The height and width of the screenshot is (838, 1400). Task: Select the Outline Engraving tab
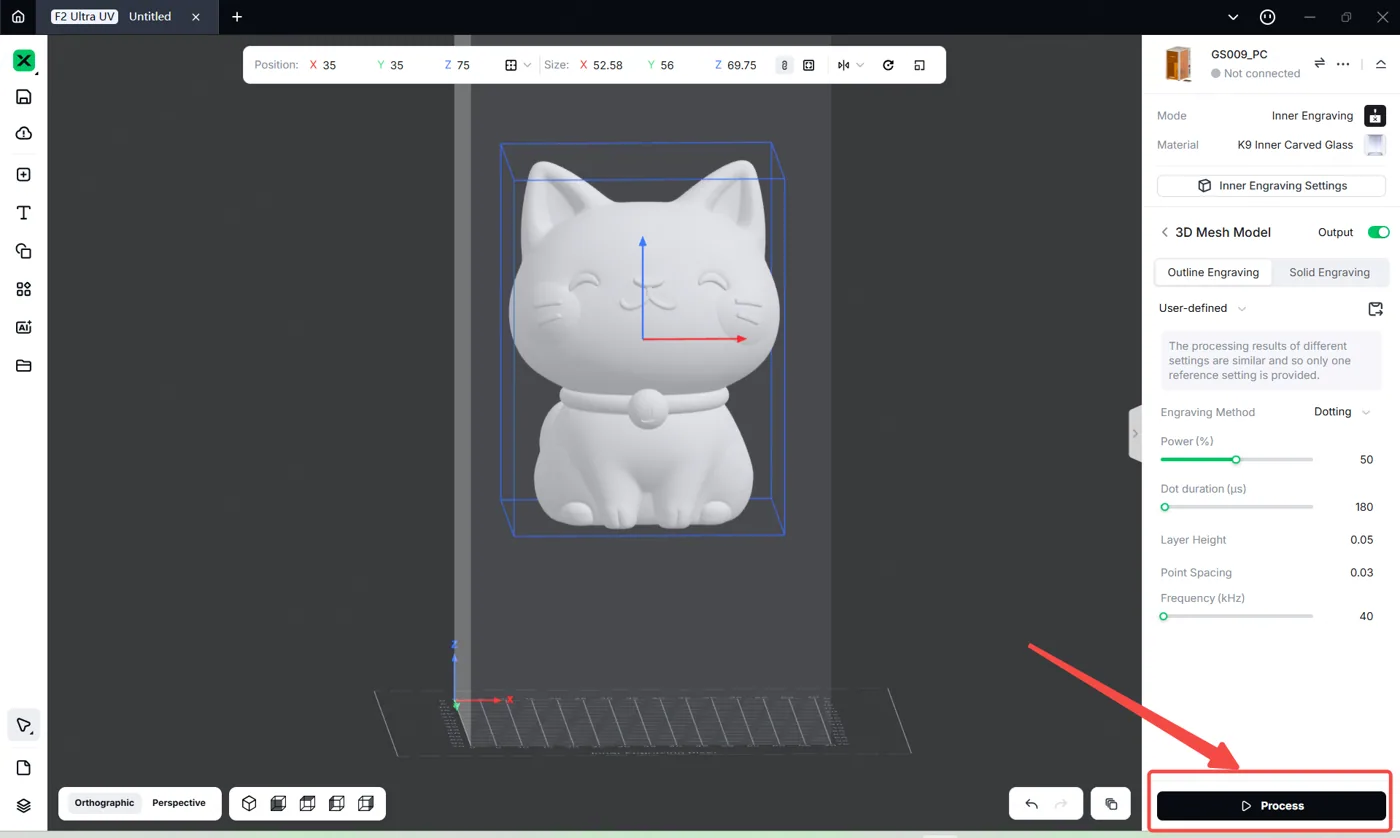1213,272
